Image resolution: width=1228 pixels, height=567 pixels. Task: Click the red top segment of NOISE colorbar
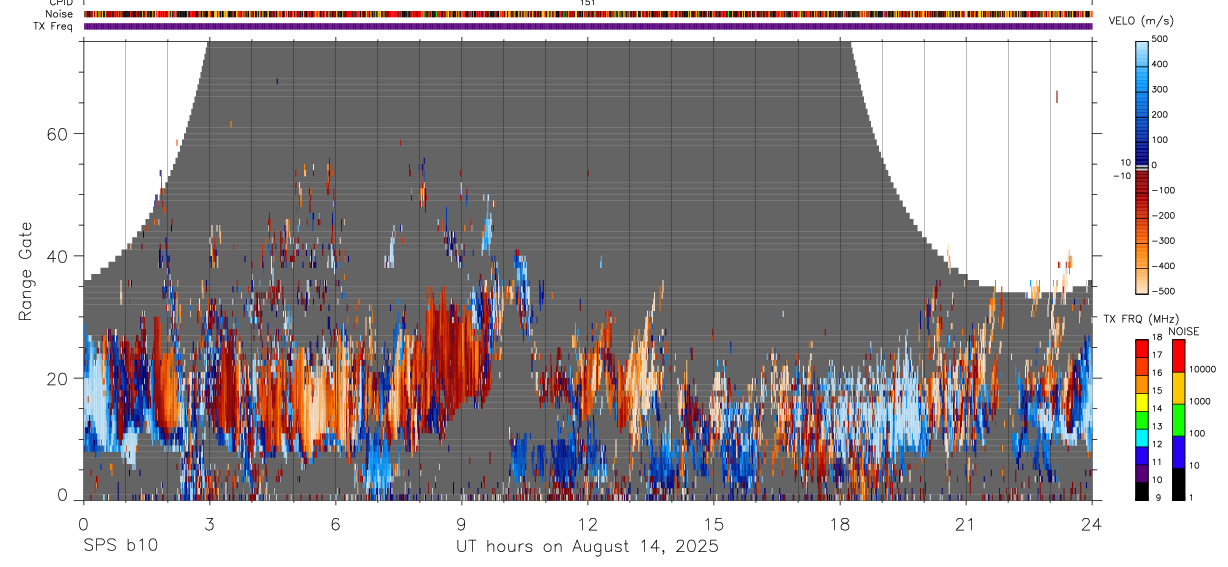click(1178, 355)
